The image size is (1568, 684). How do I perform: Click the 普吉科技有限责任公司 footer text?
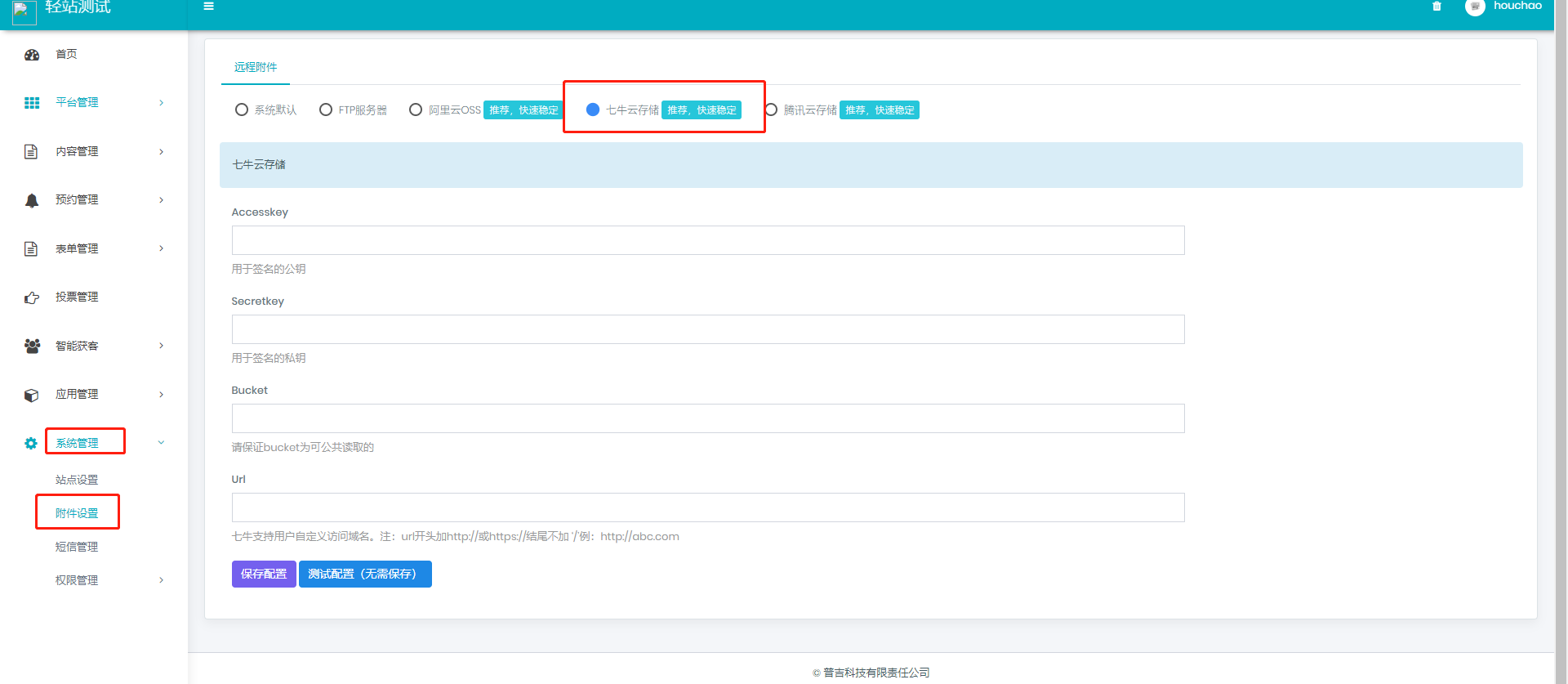[x=876, y=673]
